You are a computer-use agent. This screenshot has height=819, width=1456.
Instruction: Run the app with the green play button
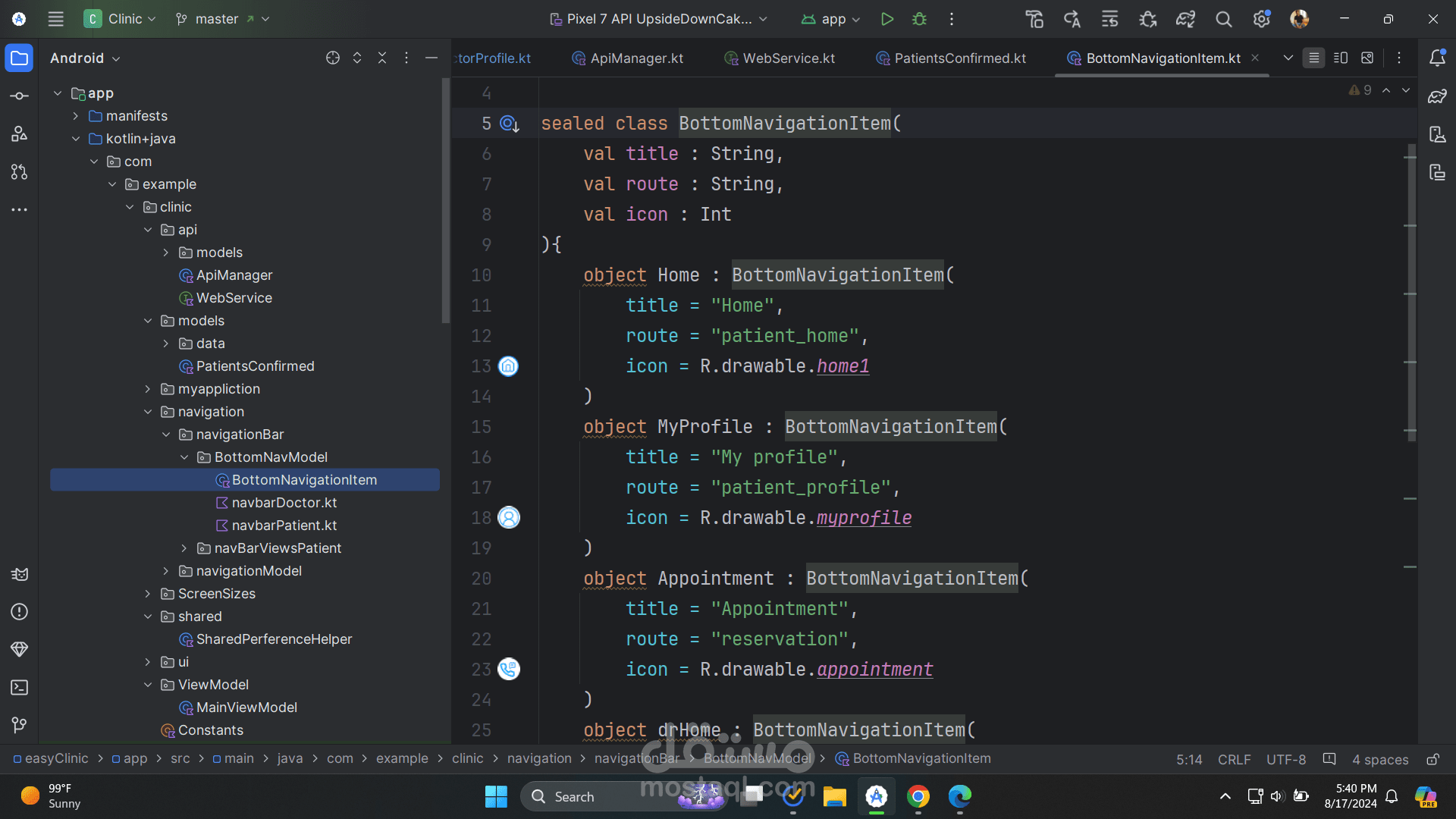tap(886, 19)
